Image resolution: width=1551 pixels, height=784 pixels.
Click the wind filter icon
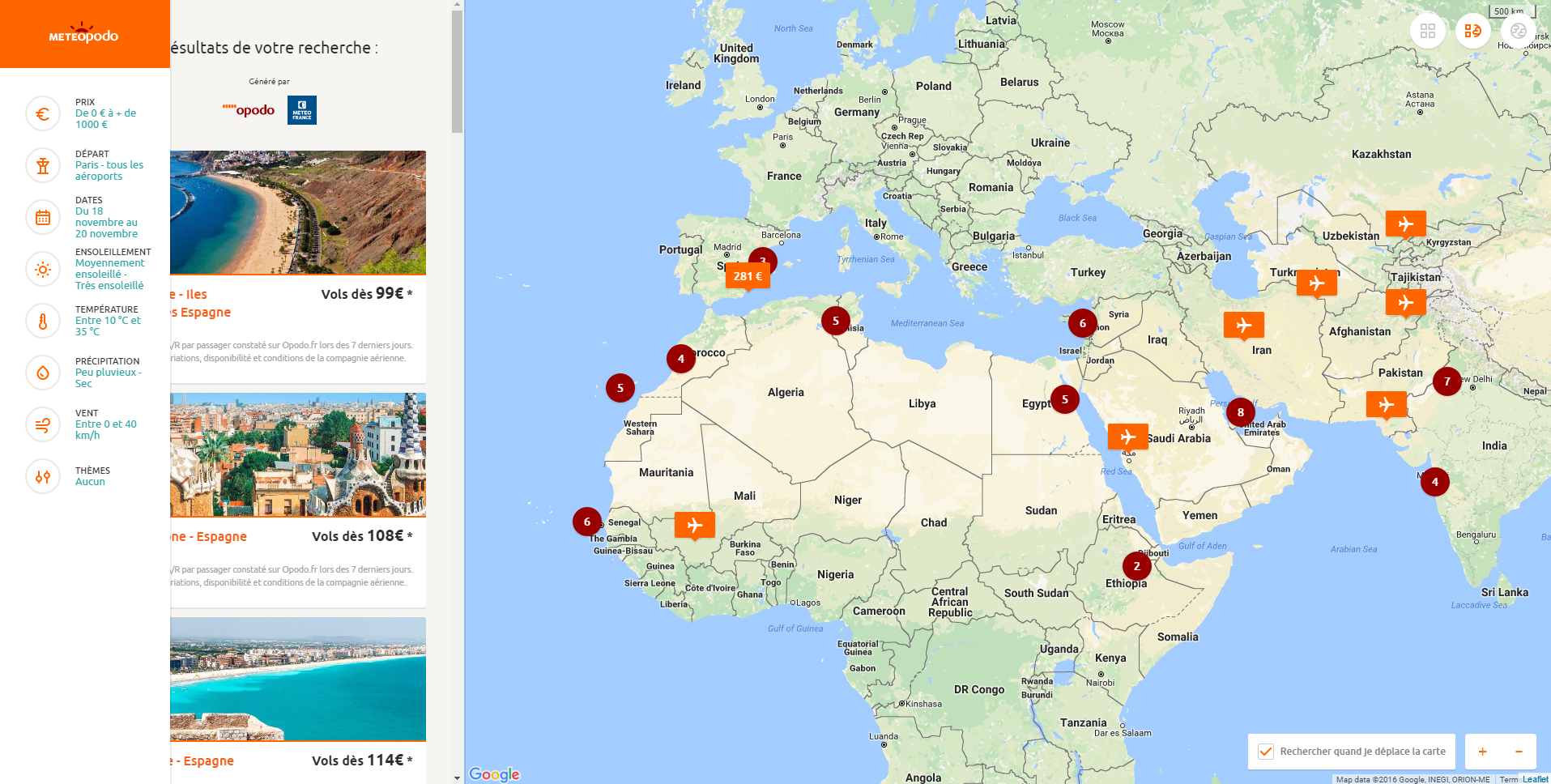click(x=43, y=424)
